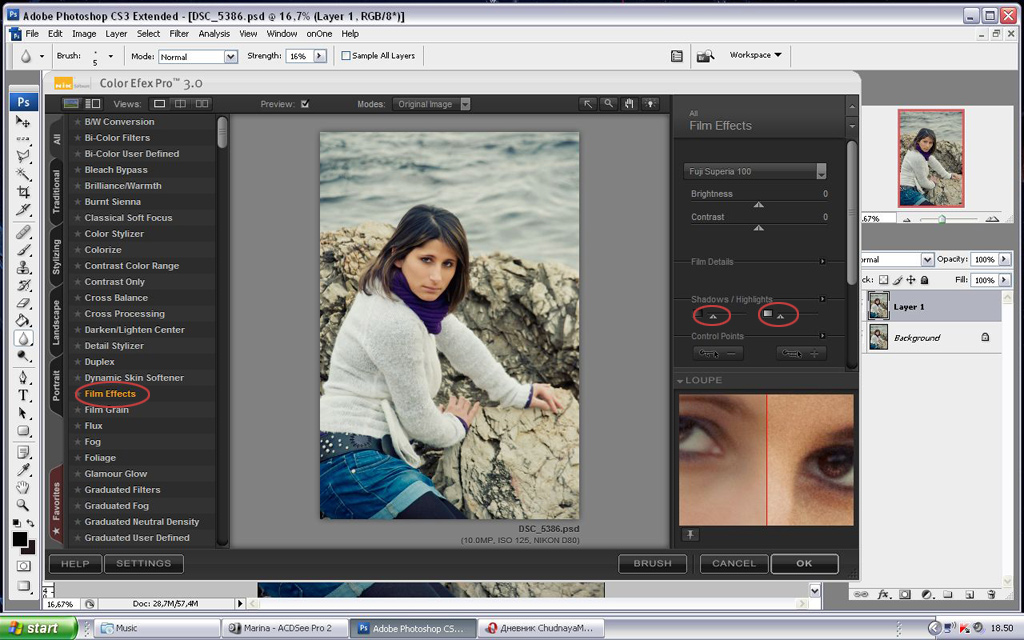Select the Magic Wand tool

[23, 174]
